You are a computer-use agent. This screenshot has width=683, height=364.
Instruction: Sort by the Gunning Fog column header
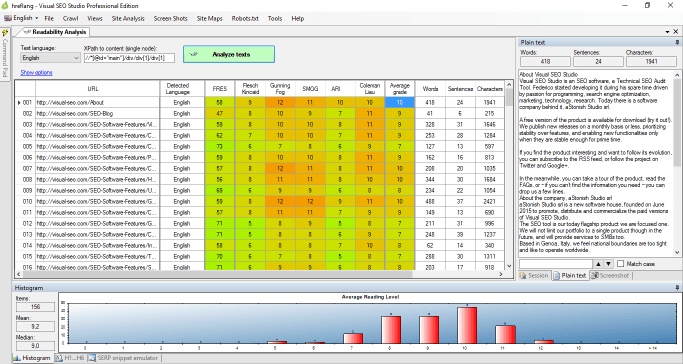[280, 89]
